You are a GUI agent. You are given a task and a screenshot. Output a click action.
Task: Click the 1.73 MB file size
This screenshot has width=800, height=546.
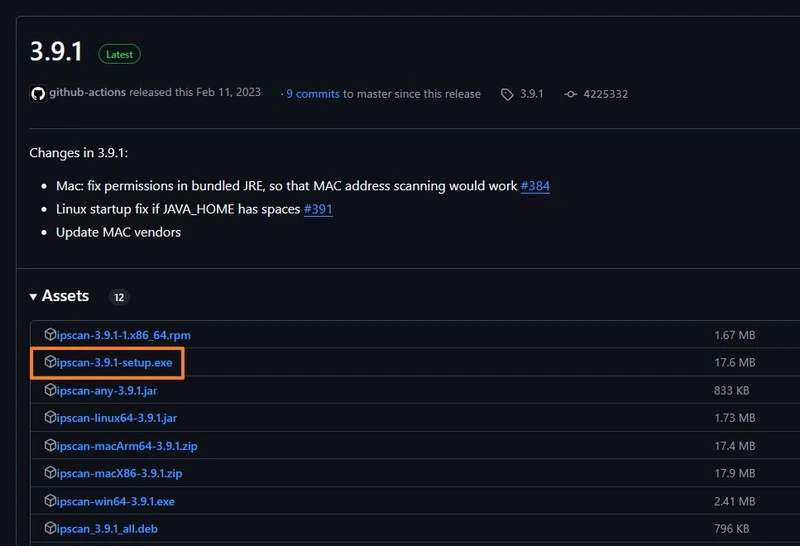735,418
